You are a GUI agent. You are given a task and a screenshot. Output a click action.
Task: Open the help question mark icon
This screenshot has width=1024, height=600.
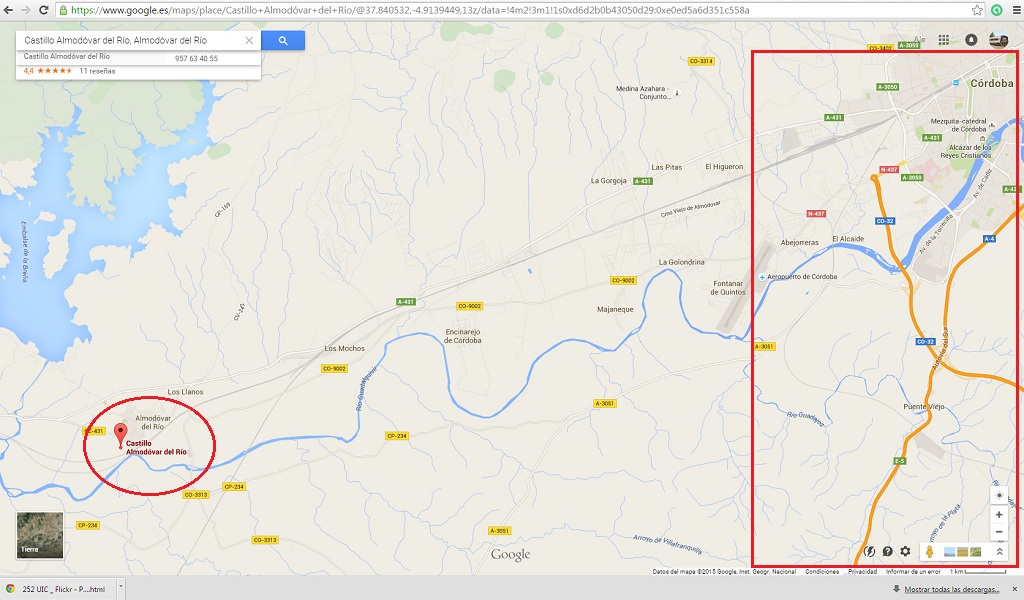888,551
